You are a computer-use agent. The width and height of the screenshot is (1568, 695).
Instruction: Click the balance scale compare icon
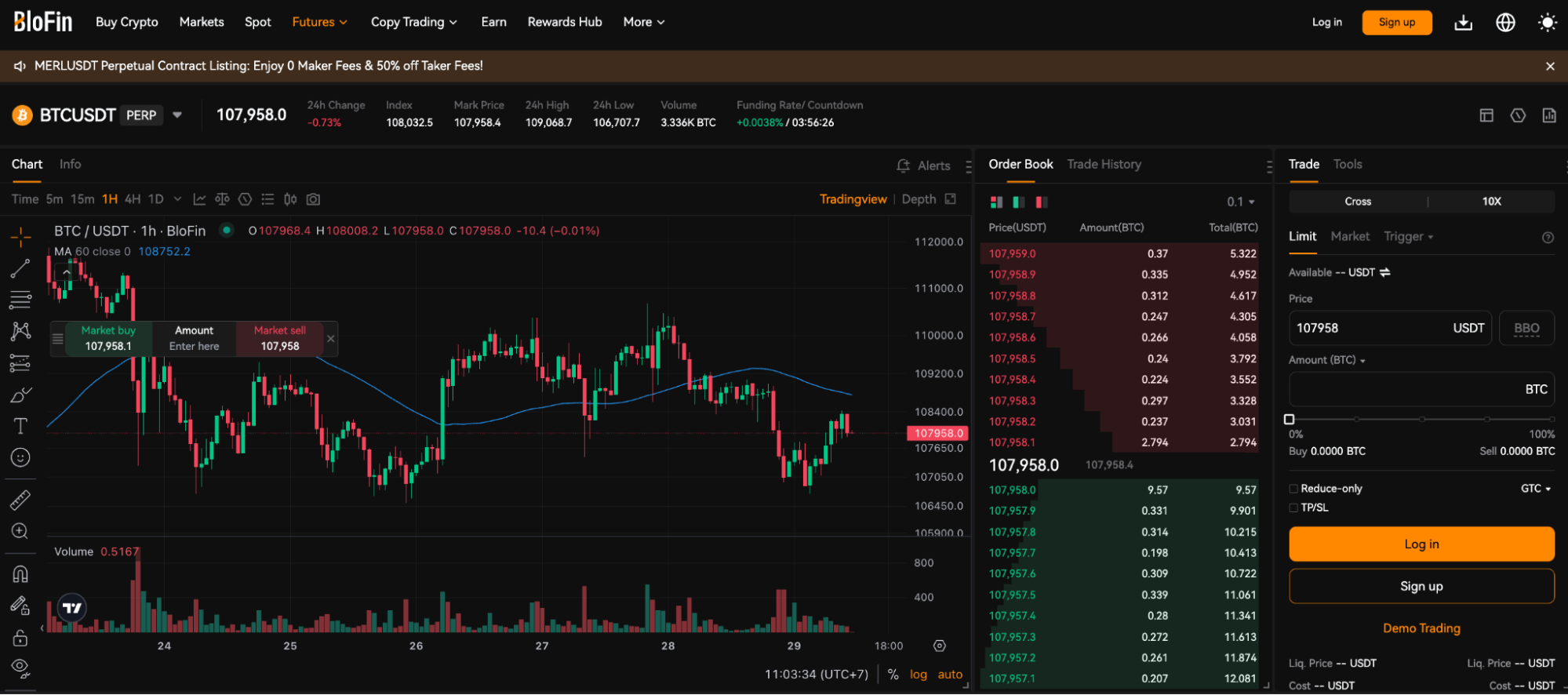pos(222,199)
